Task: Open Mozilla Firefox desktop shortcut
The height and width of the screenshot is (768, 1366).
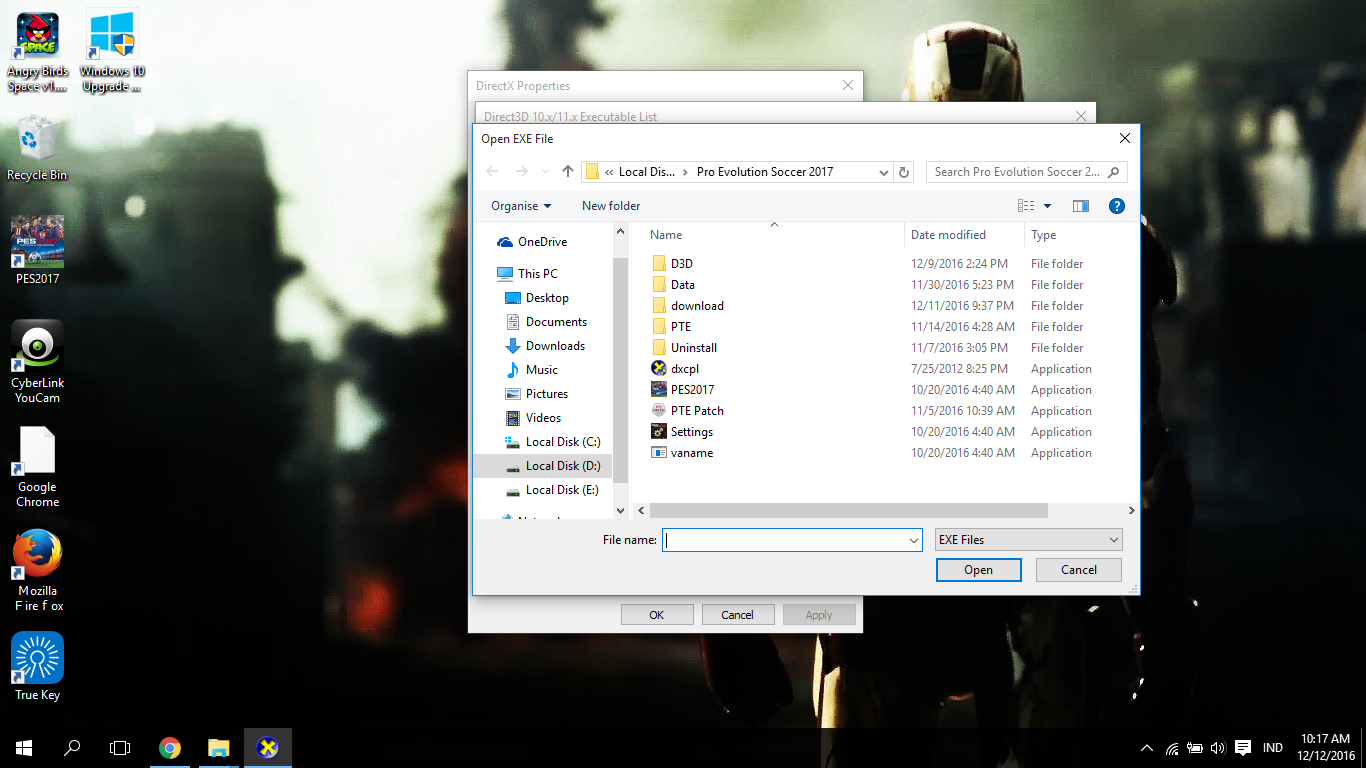Action: [37, 570]
